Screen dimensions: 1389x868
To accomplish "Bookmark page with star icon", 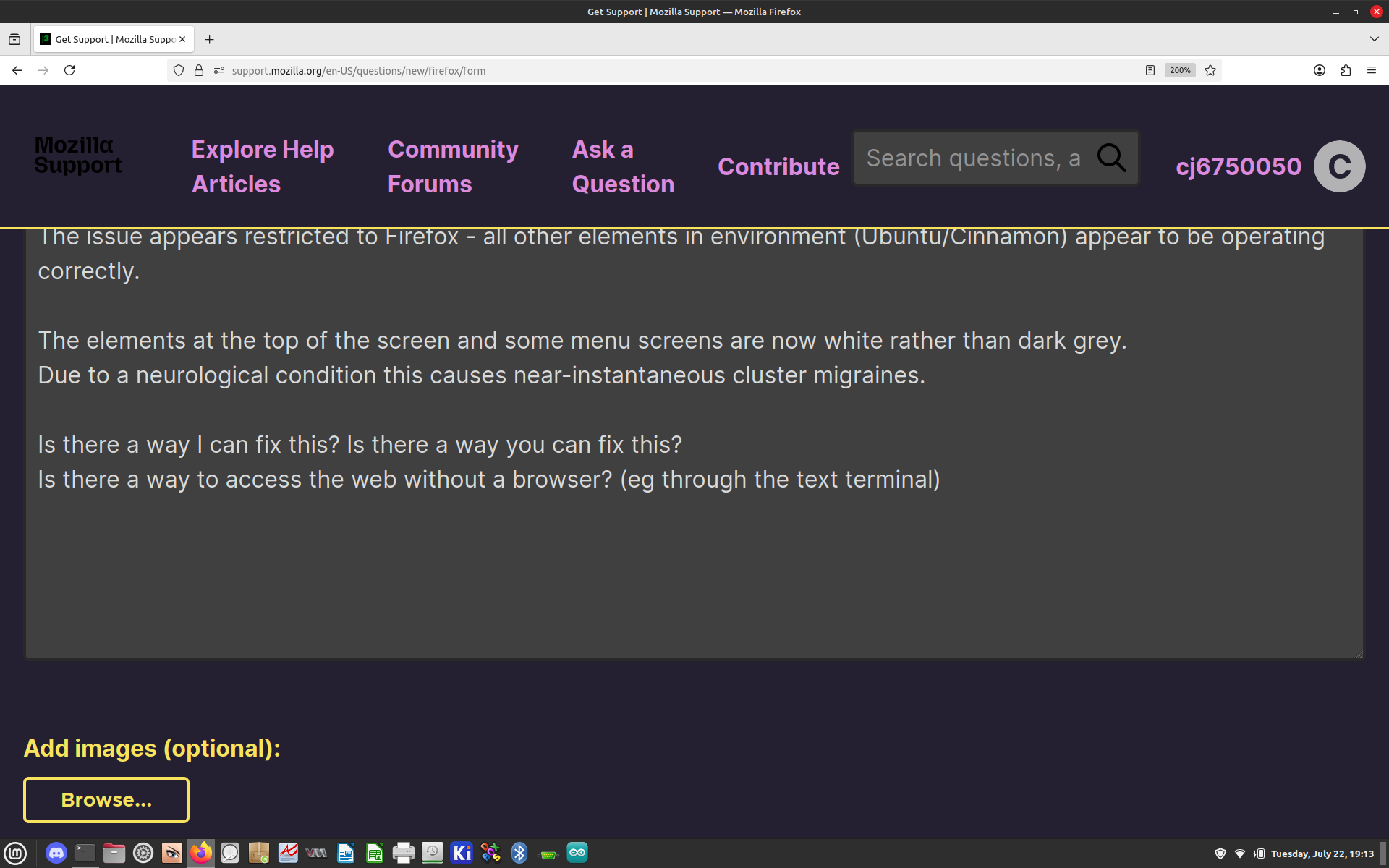I will (1210, 70).
